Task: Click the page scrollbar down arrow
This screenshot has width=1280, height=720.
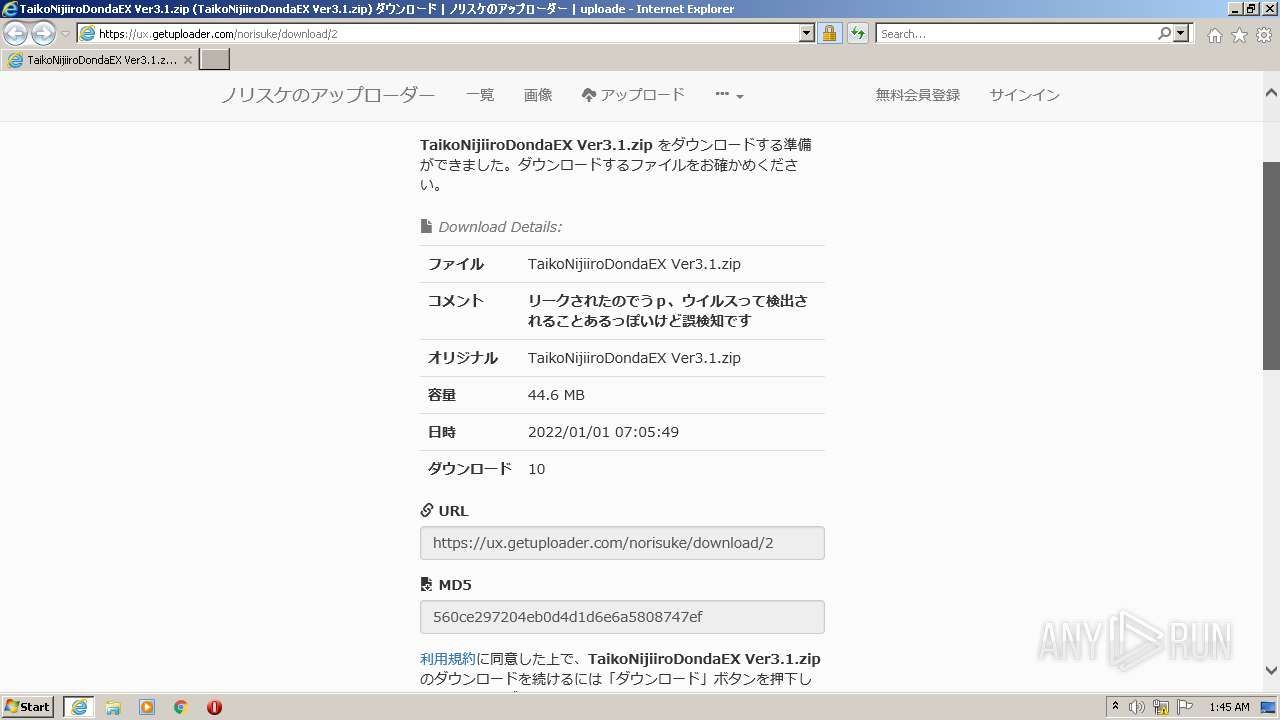Action: click(1271, 670)
